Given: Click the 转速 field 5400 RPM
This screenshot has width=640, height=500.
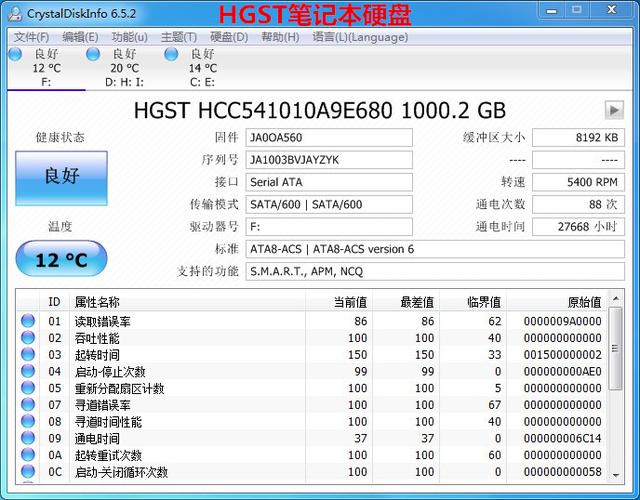Looking at the screenshot, I should [x=578, y=182].
